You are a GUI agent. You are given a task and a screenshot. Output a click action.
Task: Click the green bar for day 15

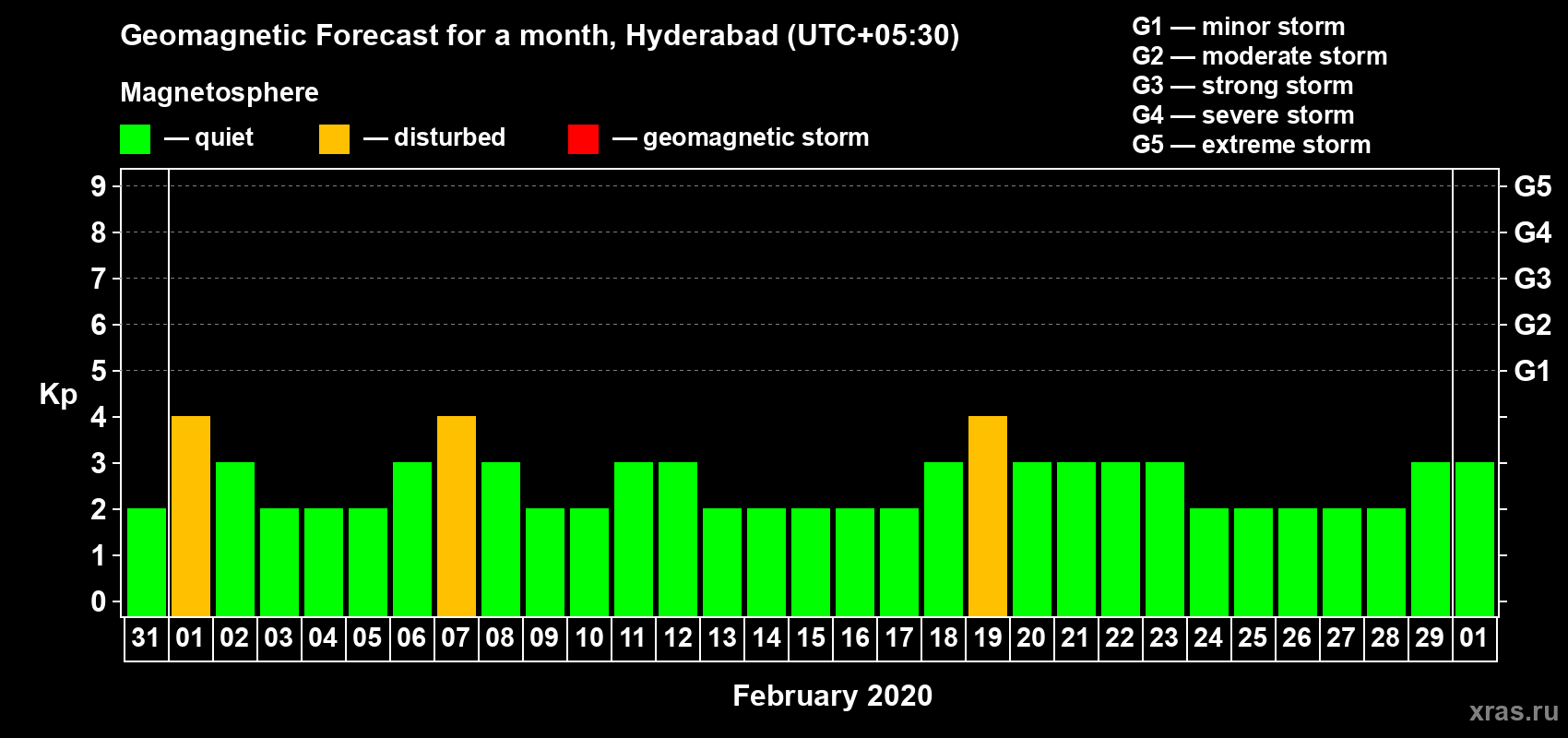point(811,562)
